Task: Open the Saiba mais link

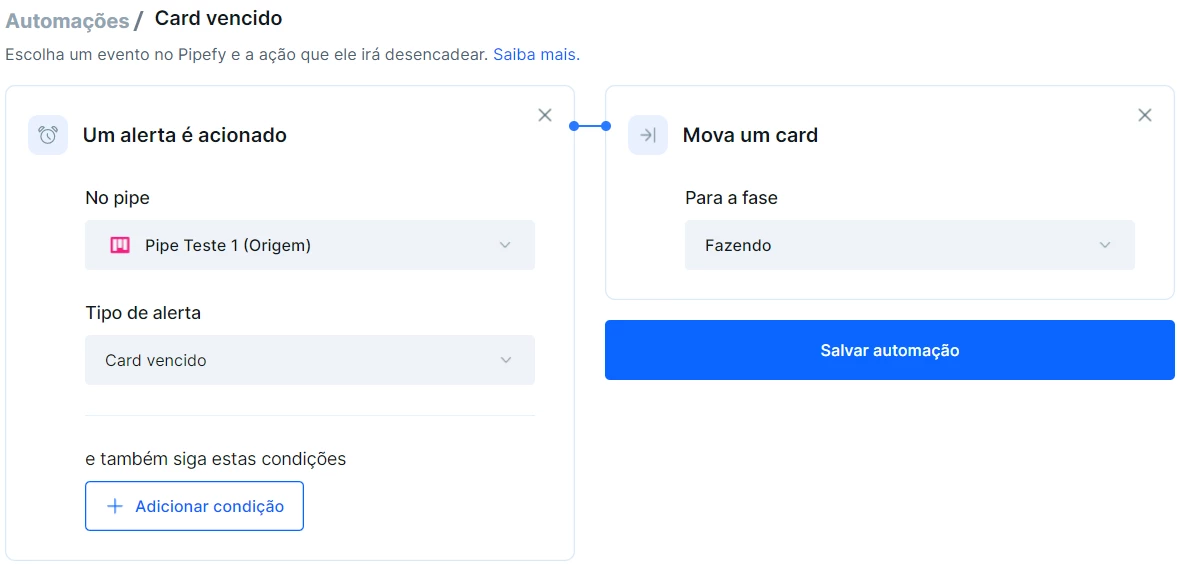Action: click(537, 55)
